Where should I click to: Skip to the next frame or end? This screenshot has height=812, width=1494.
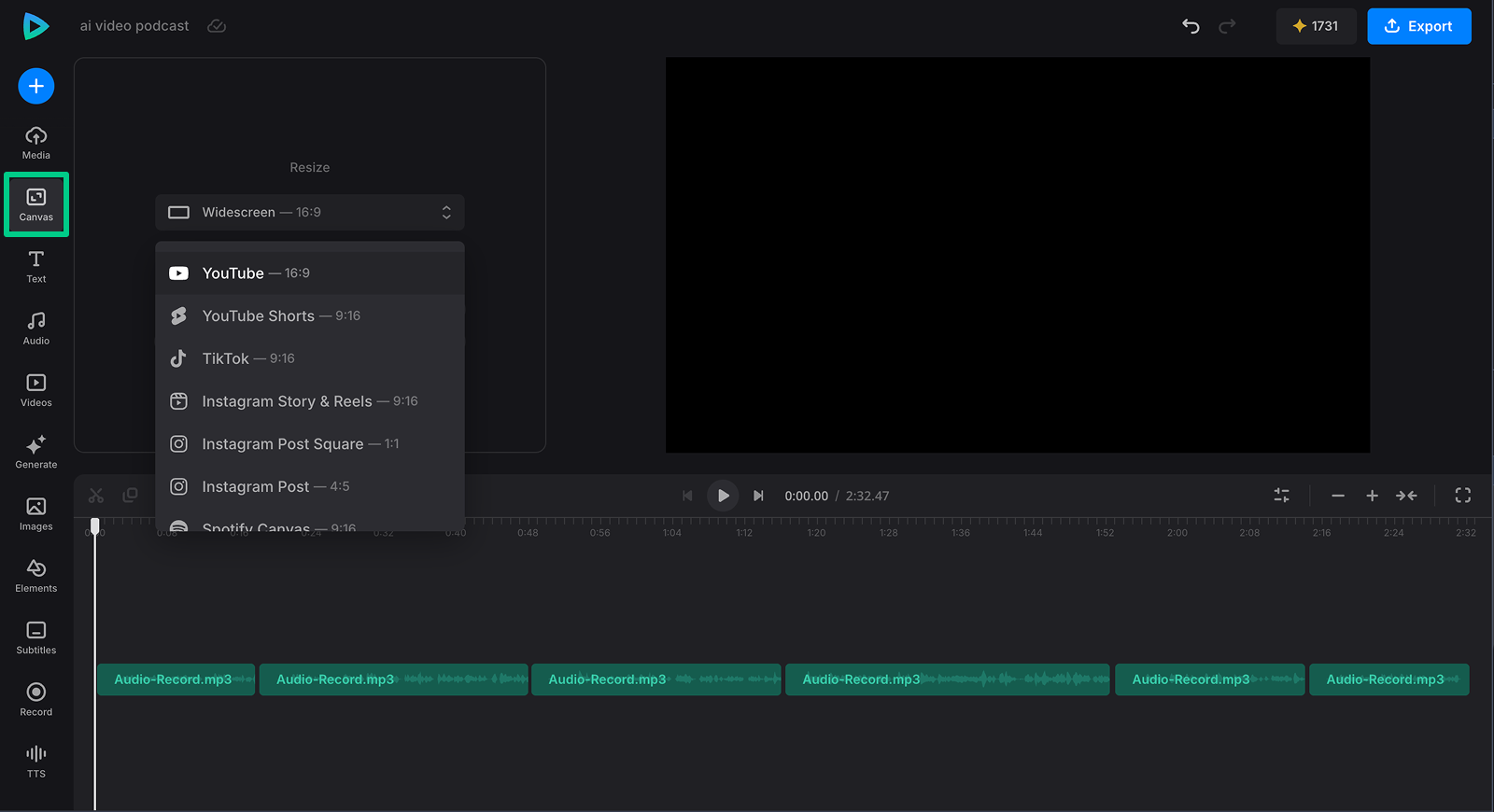click(758, 496)
